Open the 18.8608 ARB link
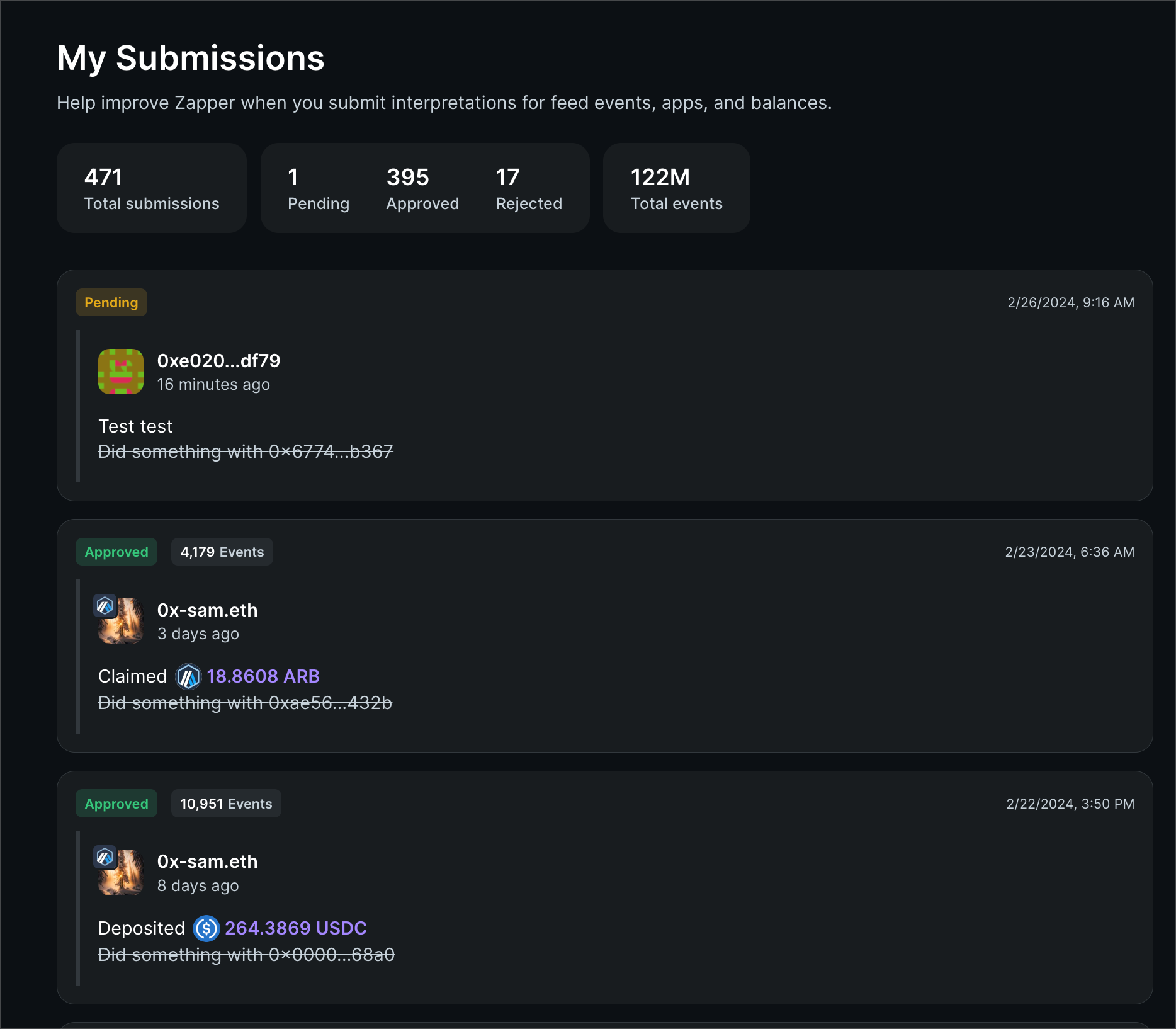This screenshot has height=1029, width=1176. pos(263,676)
